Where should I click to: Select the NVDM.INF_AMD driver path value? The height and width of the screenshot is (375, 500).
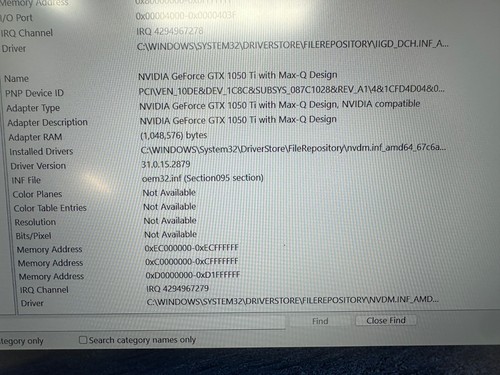tap(293, 301)
